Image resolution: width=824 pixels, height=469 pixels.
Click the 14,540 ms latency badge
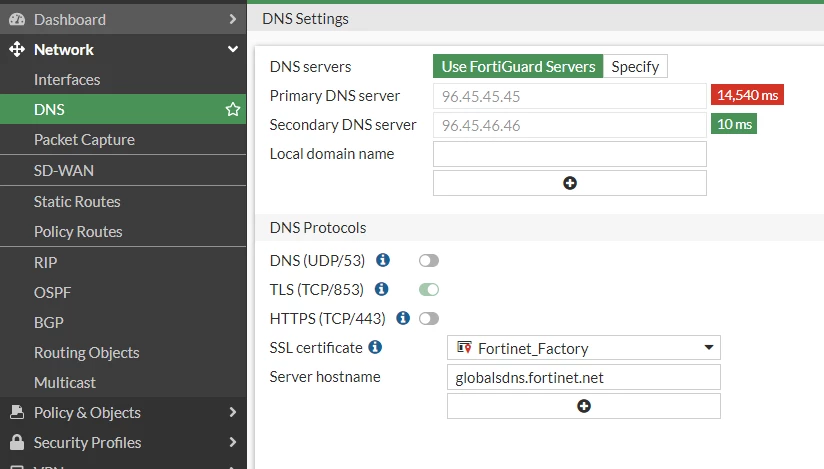click(x=747, y=95)
